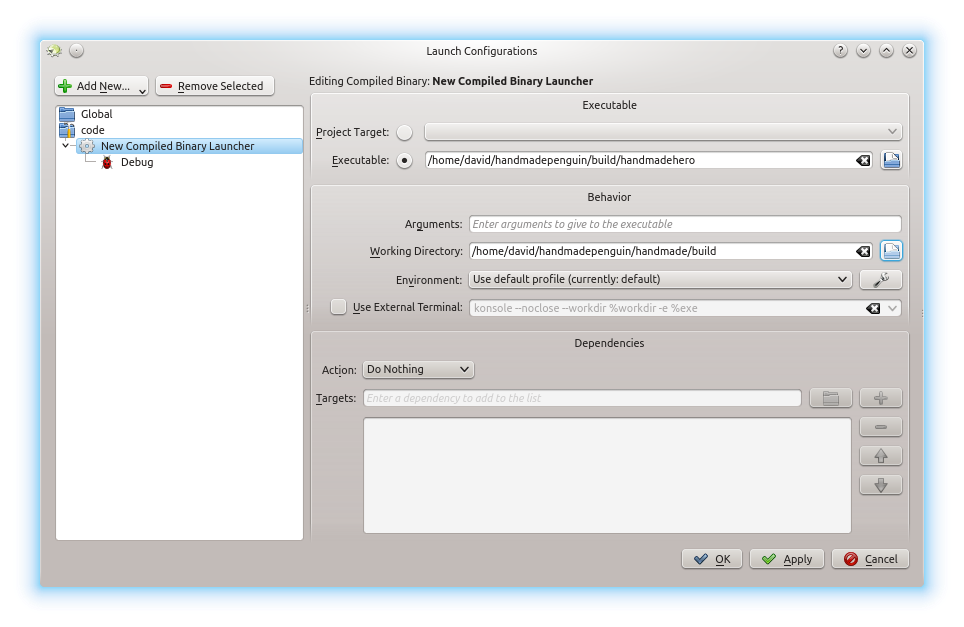Select the Debug item in the tree
964x627 pixels.
click(x=136, y=162)
